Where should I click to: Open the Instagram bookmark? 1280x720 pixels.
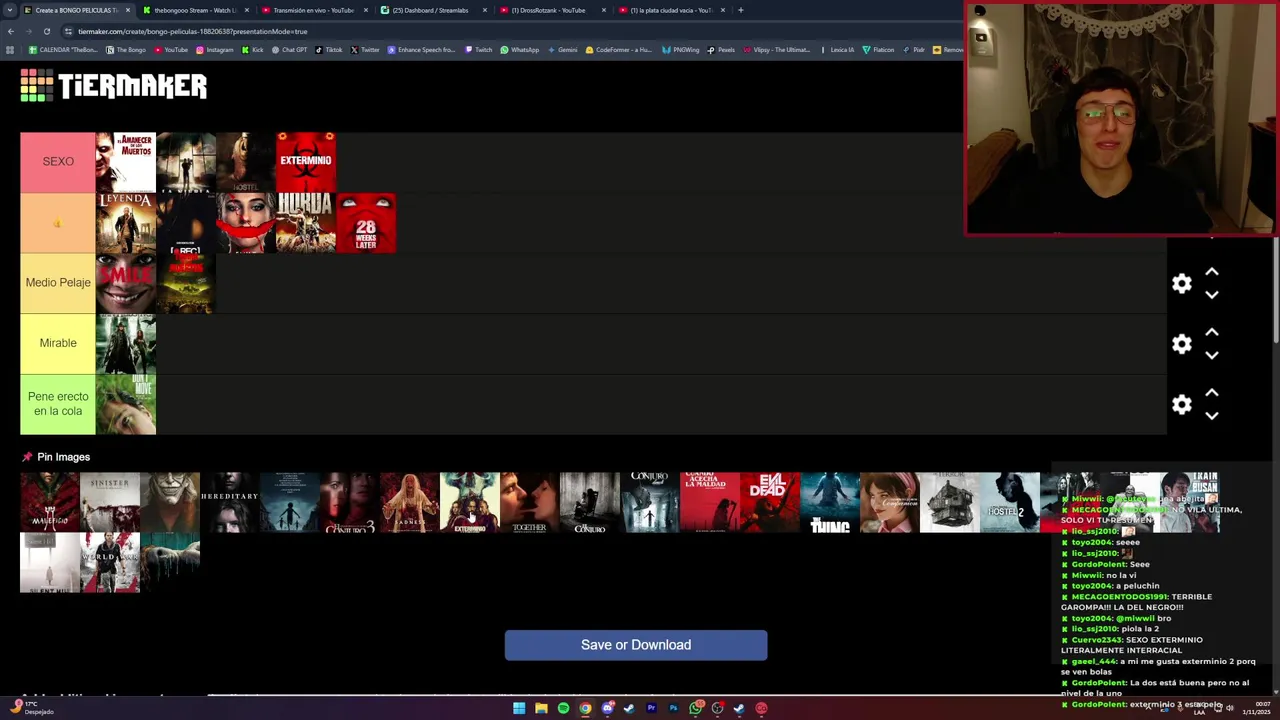(x=215, y=50)
